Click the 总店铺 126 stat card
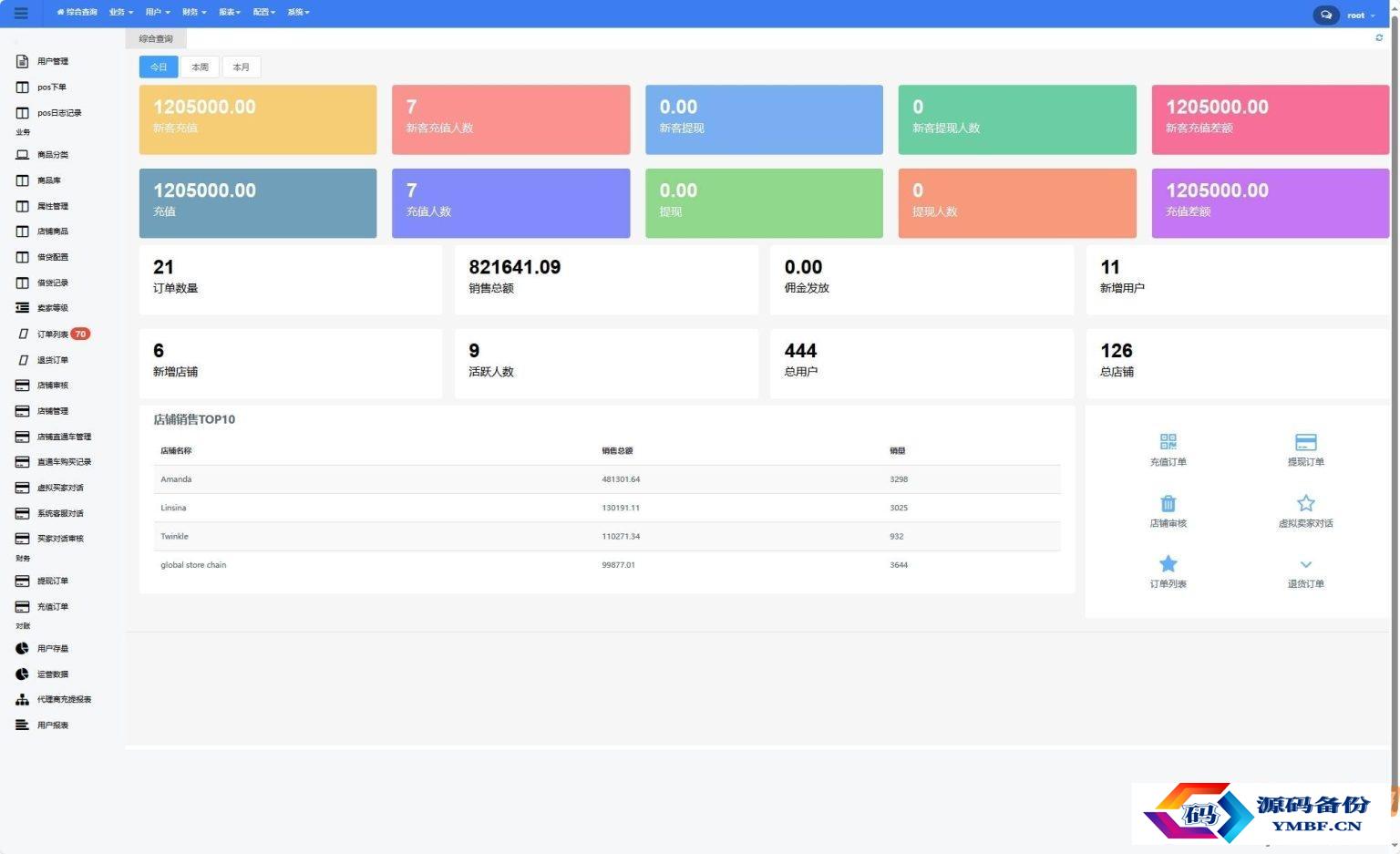The image size is (1400, 854). [x=1238, y=364]
